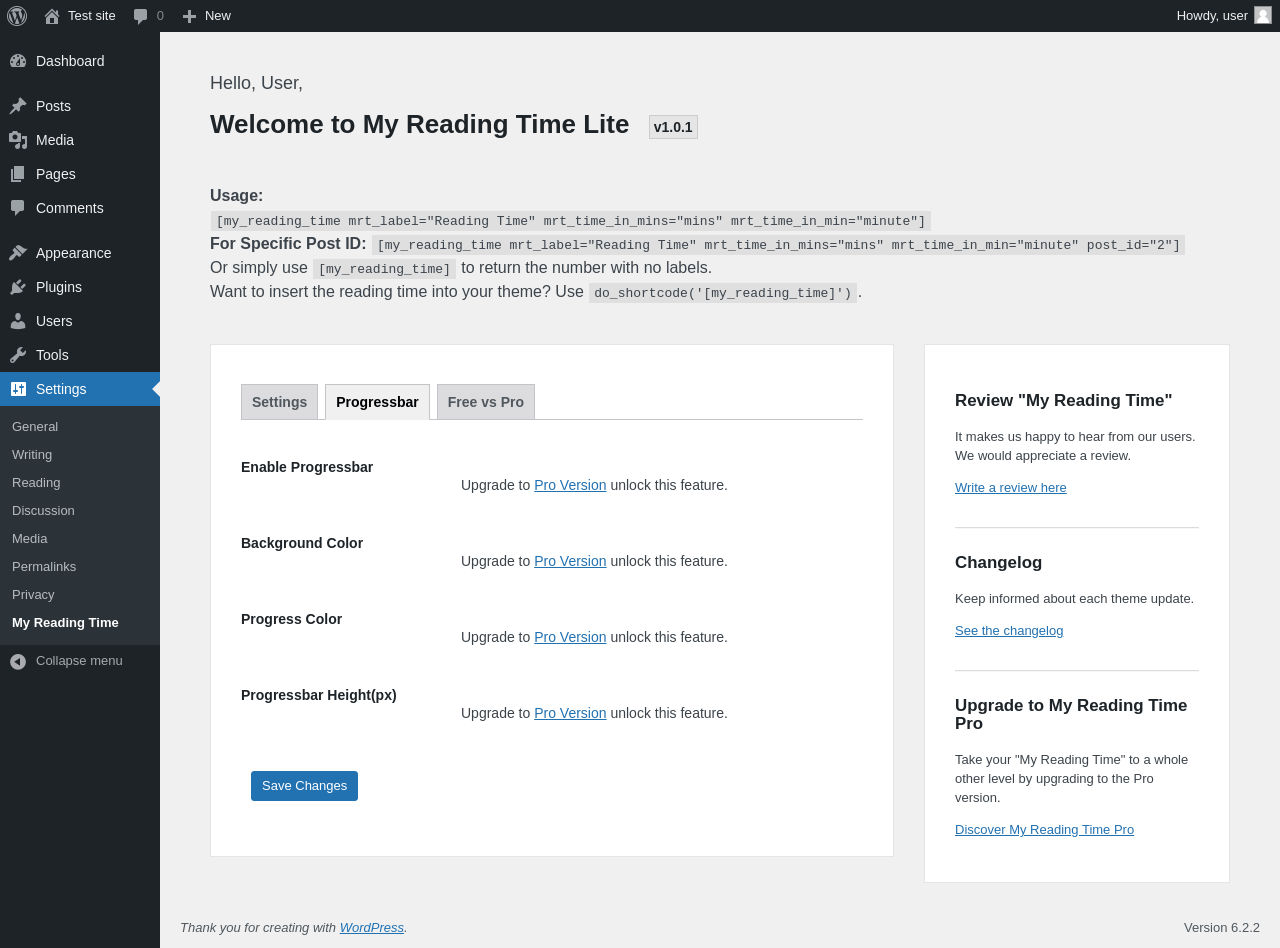1280x948 pixels.
Task: Click Pro Version link for Progressbar Height
Action: 570,713
